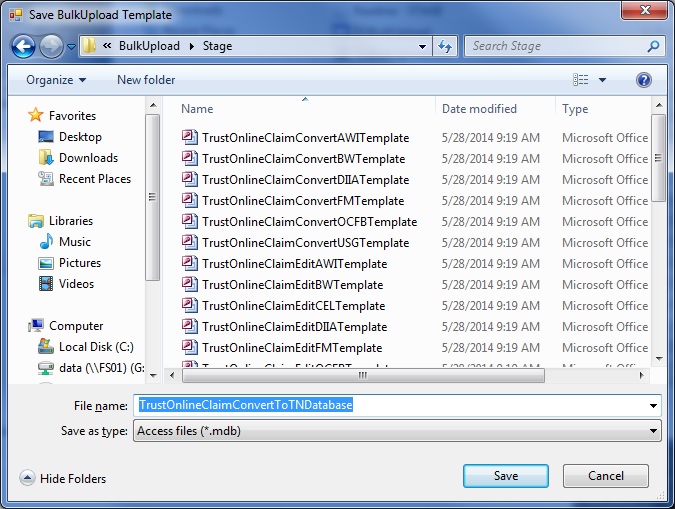This screenshot has width=675, height=509.
Task: Collapse the dialog with Hide Folders
Action: tap(63, 479)
